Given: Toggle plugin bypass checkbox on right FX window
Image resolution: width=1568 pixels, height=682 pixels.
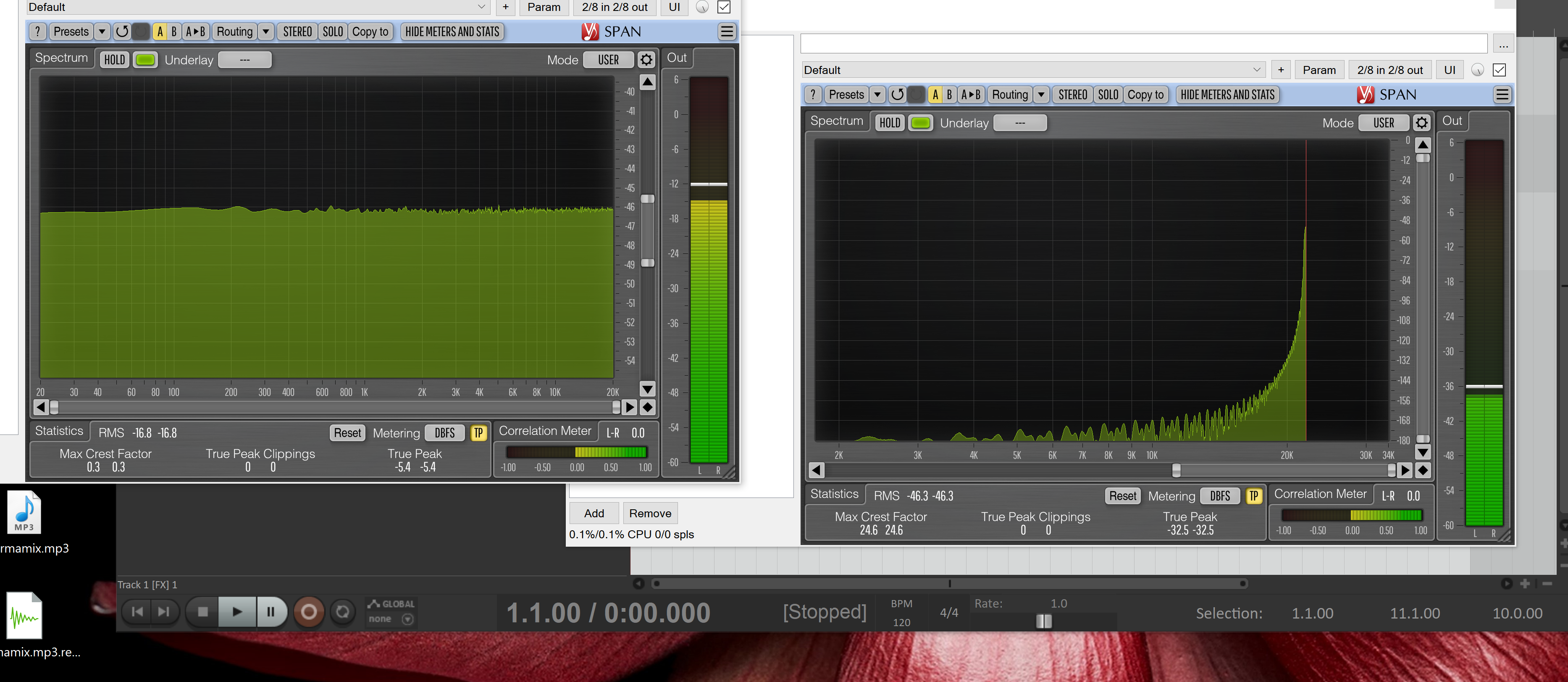Looking at the screenshot, I should pyautogui.click(x=1499, y=70).
